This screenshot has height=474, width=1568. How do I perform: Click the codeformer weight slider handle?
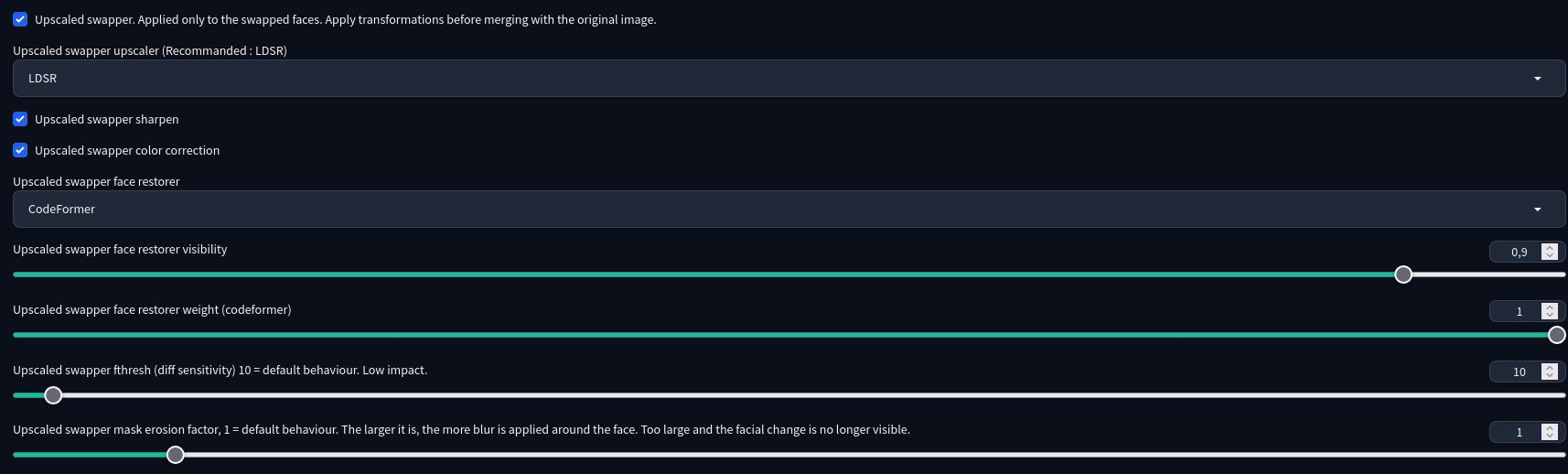pos(1556,335)
